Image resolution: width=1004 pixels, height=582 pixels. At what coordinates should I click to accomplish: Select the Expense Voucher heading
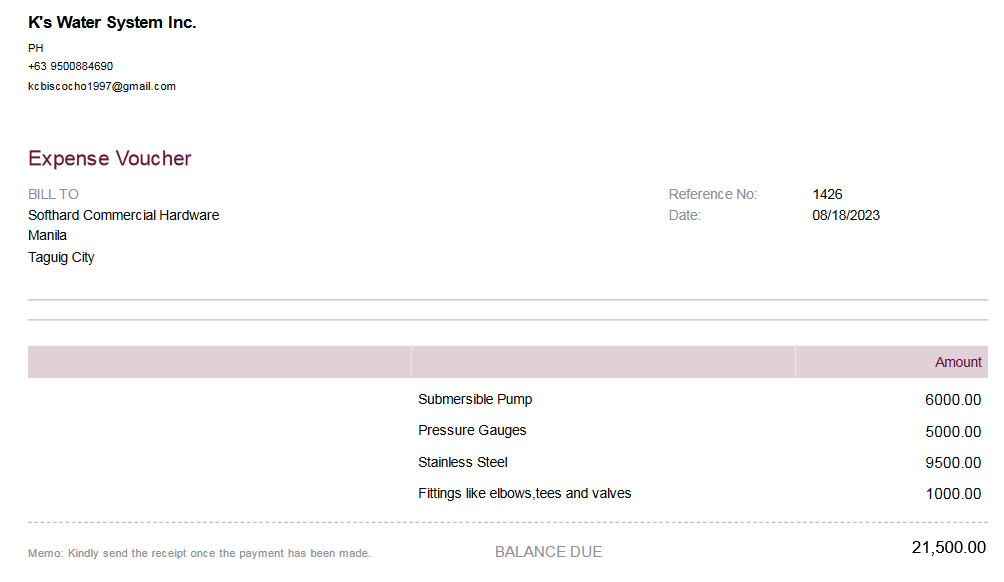109,158
